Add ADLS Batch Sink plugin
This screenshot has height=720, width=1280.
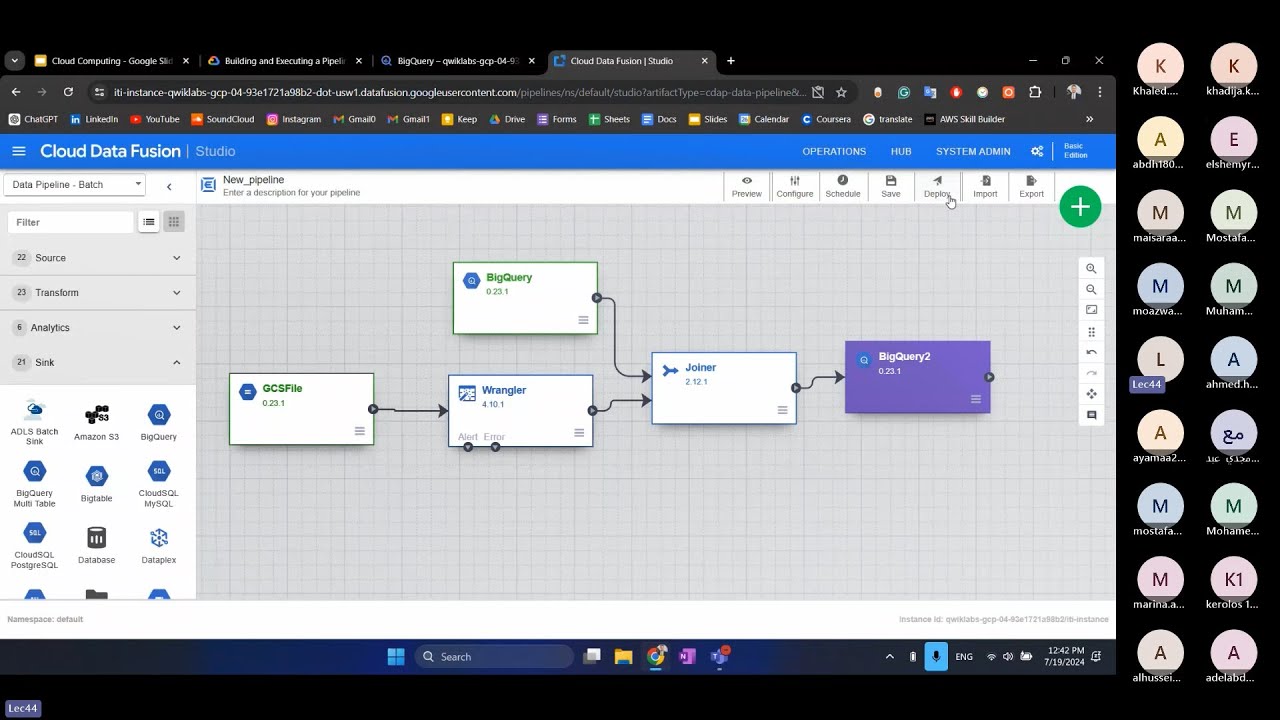35,422
